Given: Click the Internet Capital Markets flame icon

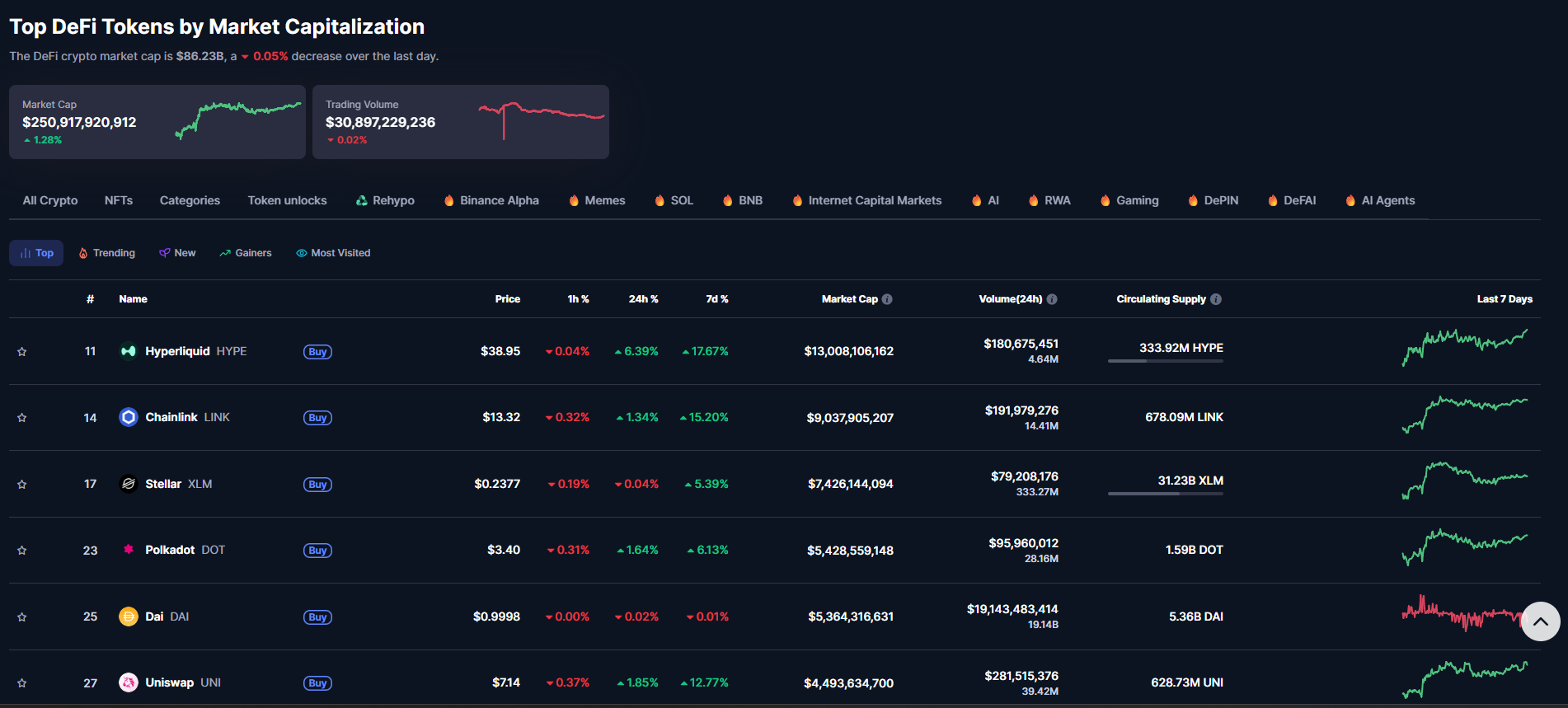Looking at the screenshot, I should pyautogui.click(x=797, y=200).
